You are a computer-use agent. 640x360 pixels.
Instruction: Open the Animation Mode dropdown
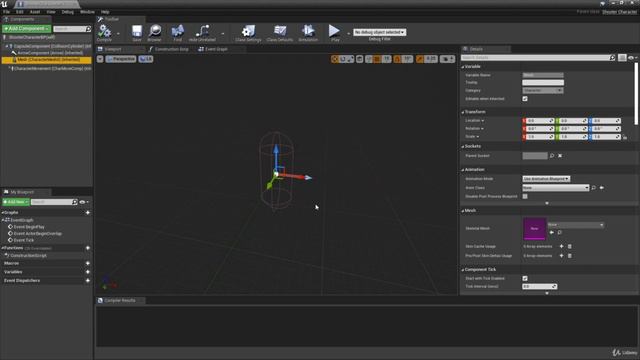[x=546, y=179]
